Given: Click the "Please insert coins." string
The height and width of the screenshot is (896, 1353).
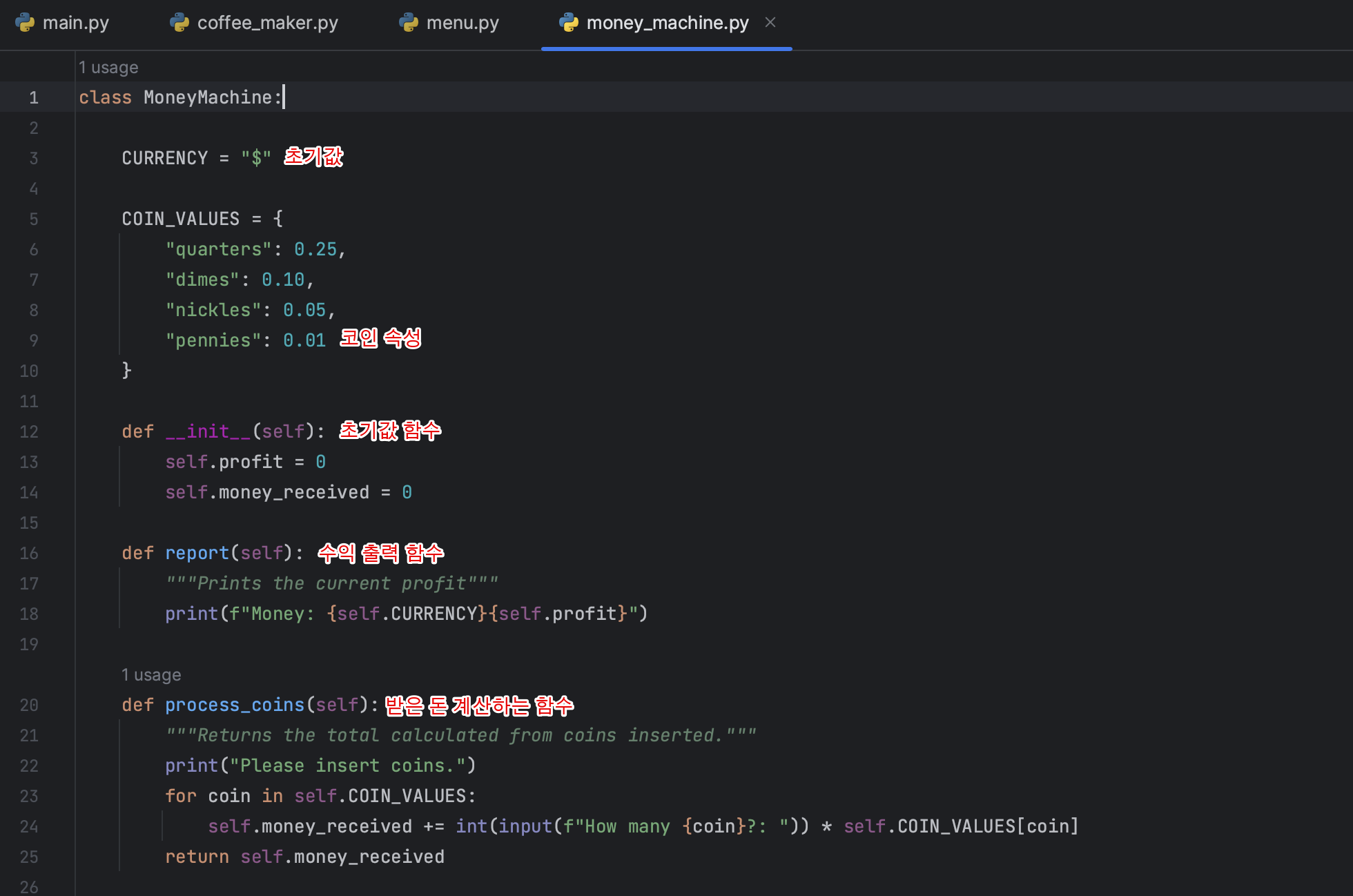Looking at the screenshot, I should (x=348, y=766).
